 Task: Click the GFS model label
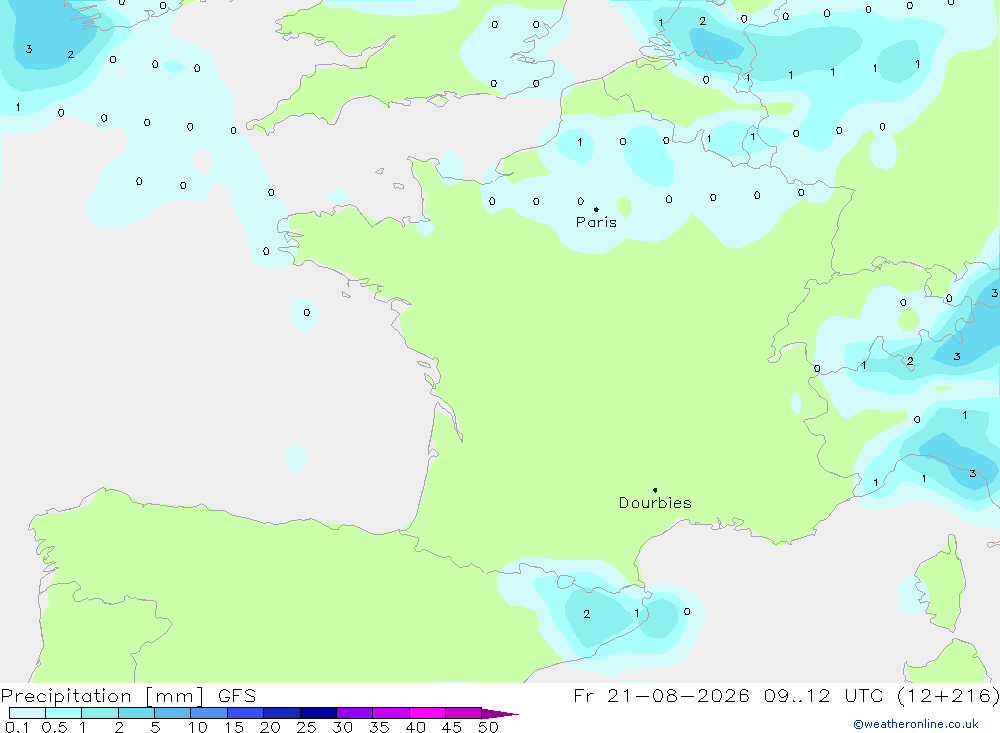click(x=237, y=696)
